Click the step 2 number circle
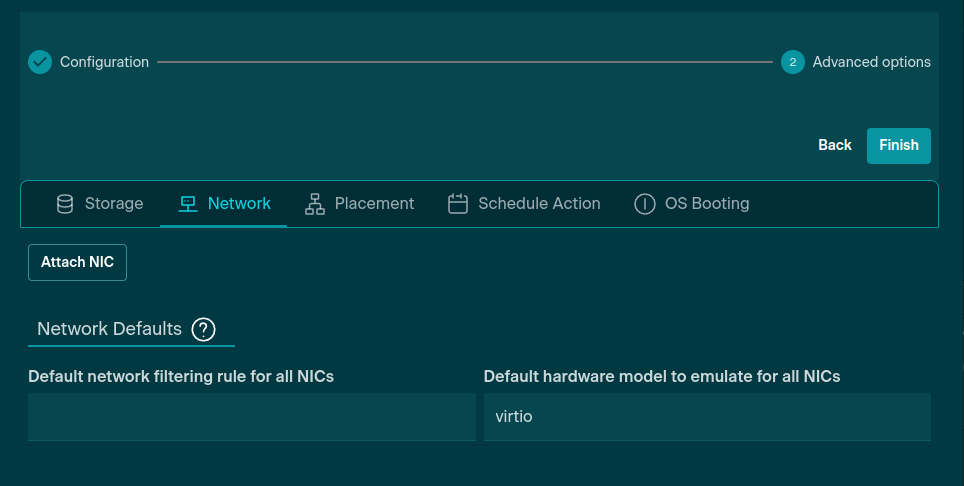Image resolution: width=964 pixels, height=486 pixels. 792,62
